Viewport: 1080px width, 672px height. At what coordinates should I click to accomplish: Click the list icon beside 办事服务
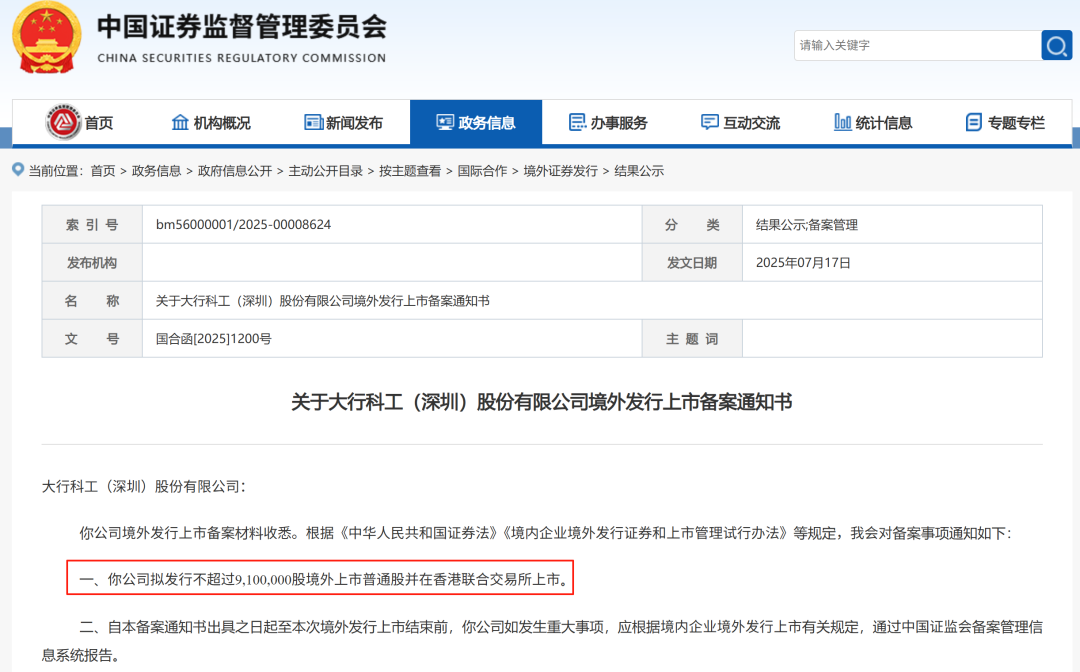click(577, 122)
